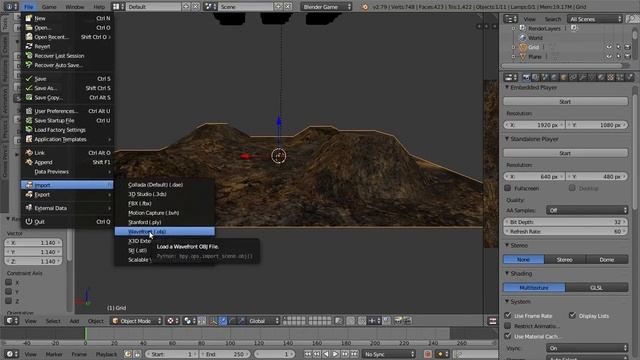Toggle the Fullscreen checkbox
Screen dimensions: 640x360
click(508, 188)
